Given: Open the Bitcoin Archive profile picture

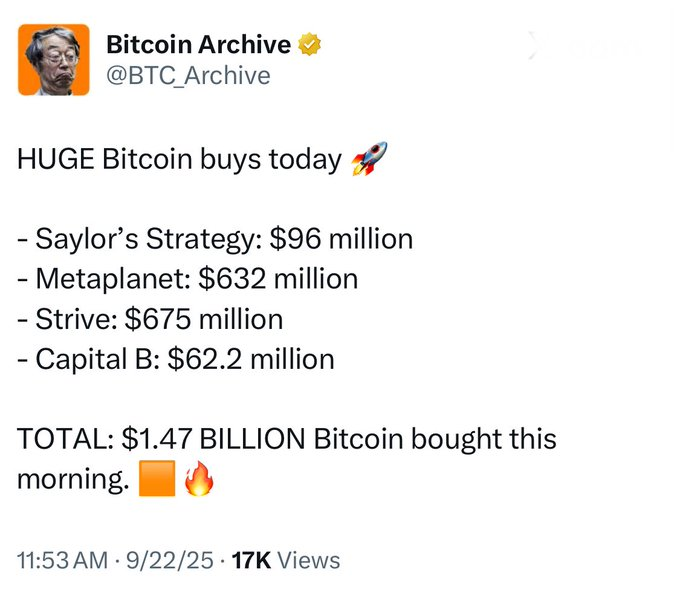Looking at the screenshot, I should tap(54, 60).
